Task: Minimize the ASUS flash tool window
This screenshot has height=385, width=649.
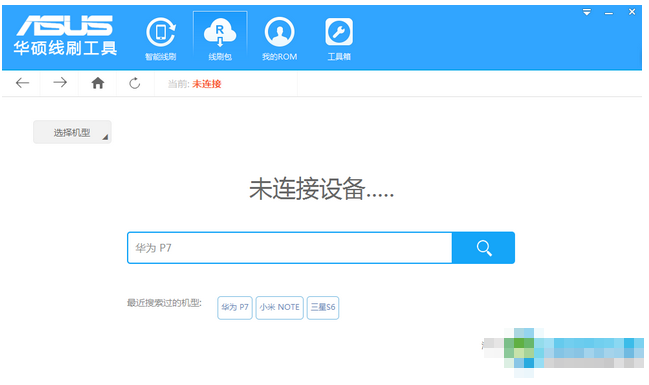Action: click(x=608, y=13)
